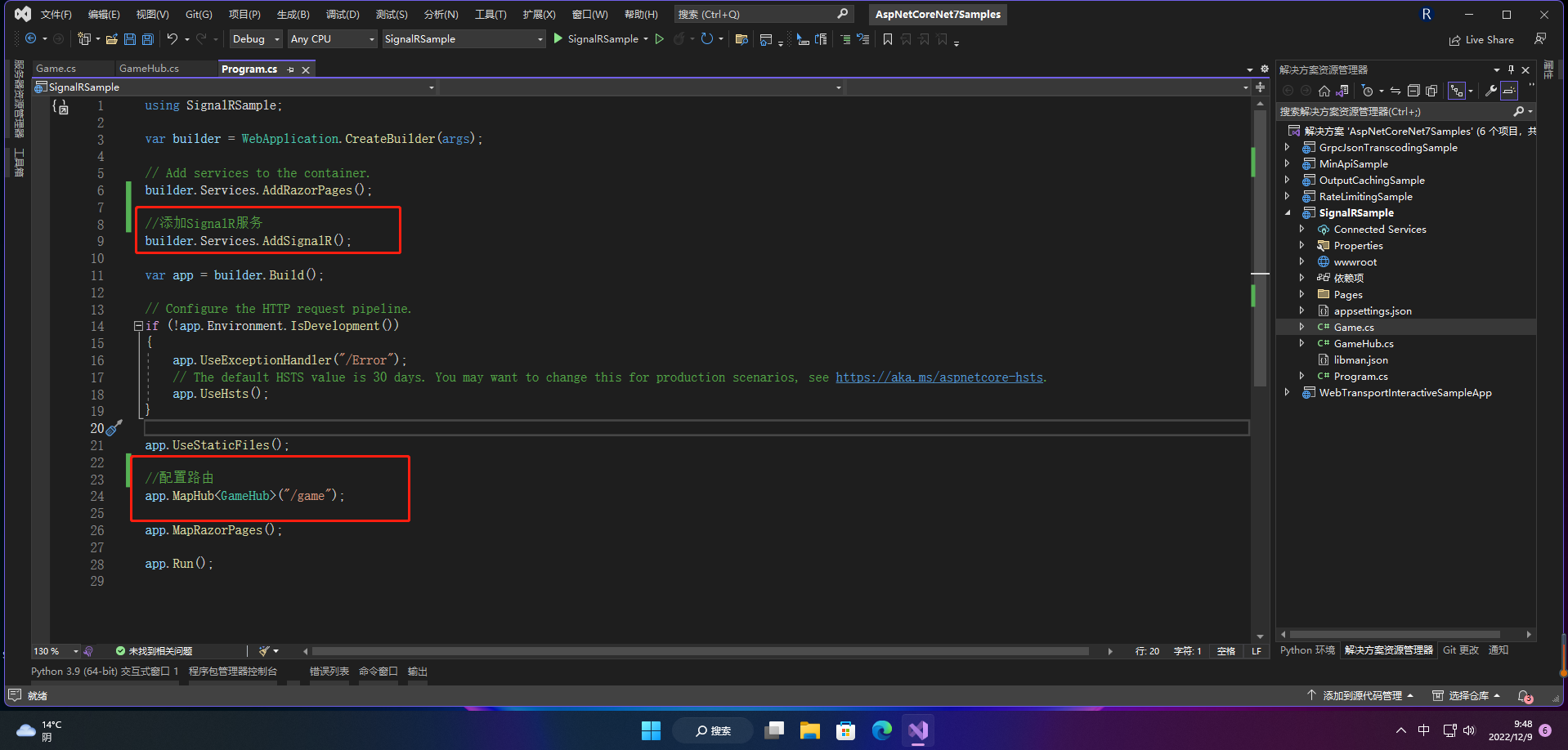Toggle the Preview Selected Items button
Screen dimensions: 1568x750
1509,91
